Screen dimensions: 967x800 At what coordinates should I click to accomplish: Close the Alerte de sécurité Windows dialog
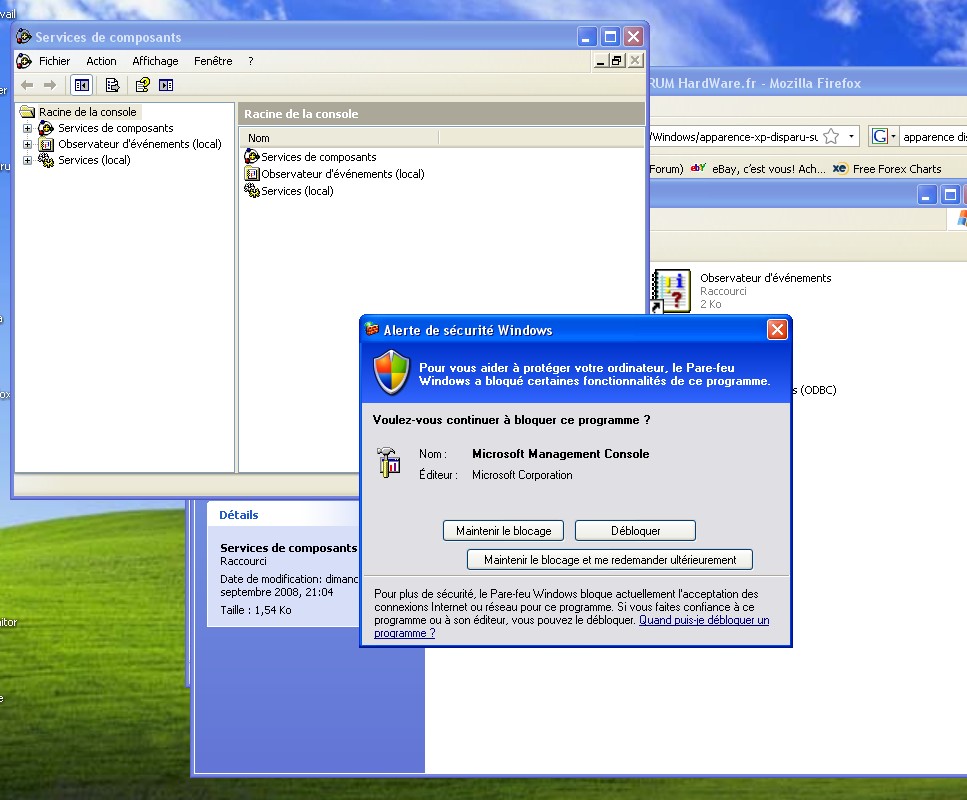click(777, 330)
